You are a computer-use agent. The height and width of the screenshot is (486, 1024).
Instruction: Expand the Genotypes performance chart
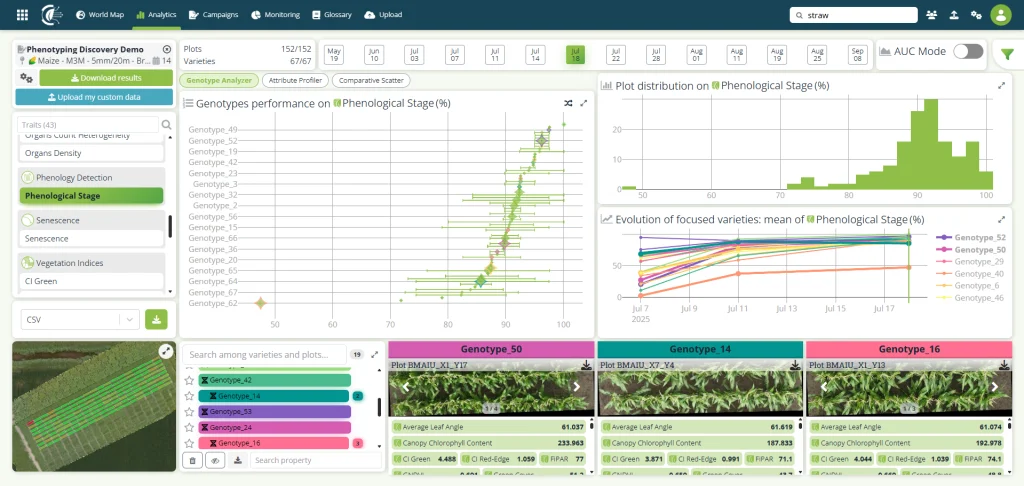pos(584,103)
